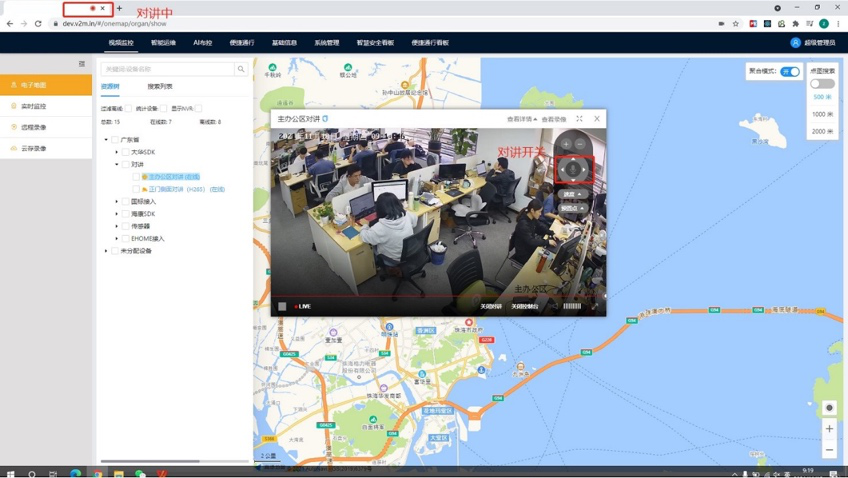848x478 pixels.
Task: Click the PTZ zoom in plus button
Action: 566,144
